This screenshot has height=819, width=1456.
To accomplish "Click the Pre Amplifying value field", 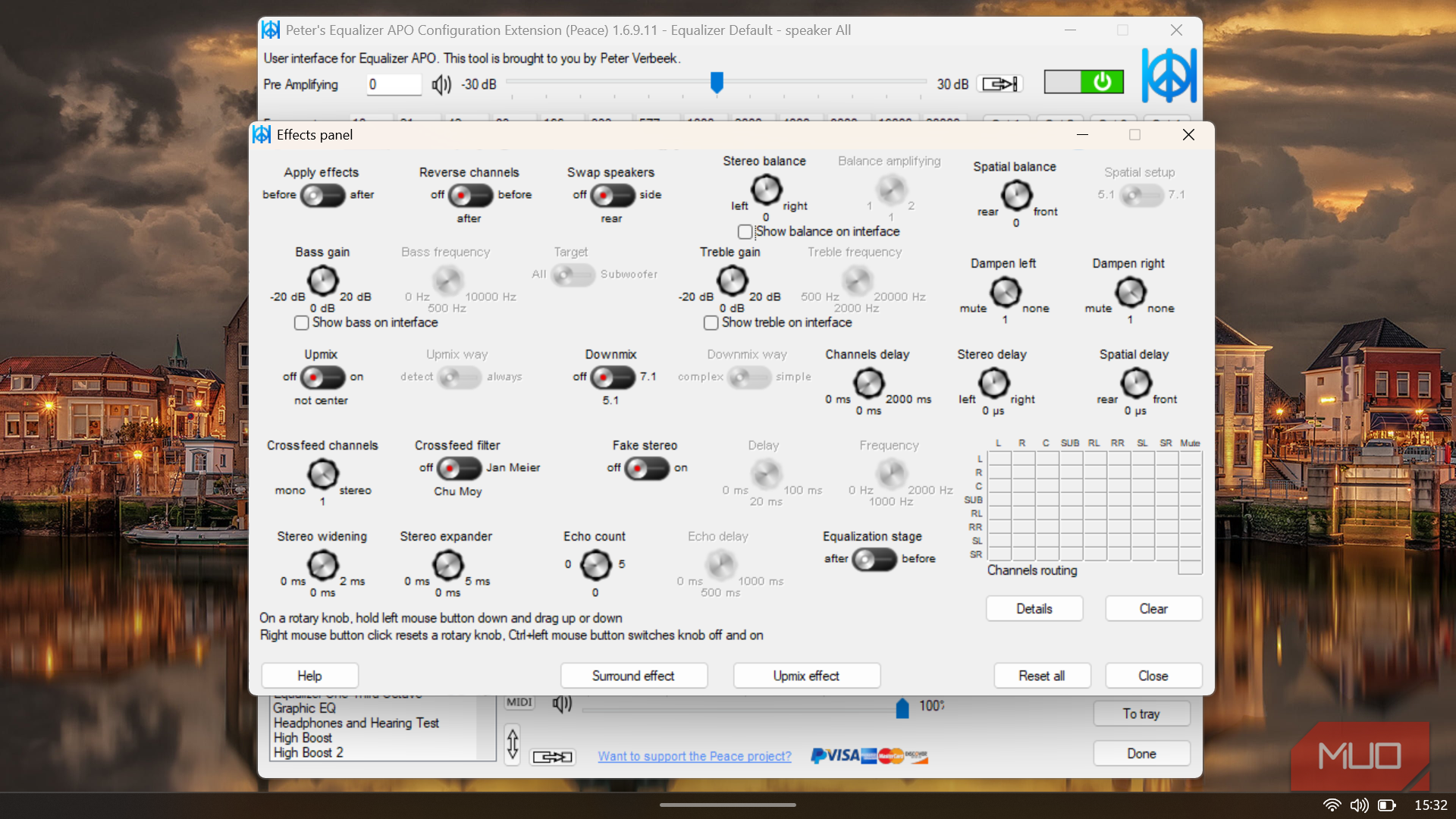I will (394, 84).
